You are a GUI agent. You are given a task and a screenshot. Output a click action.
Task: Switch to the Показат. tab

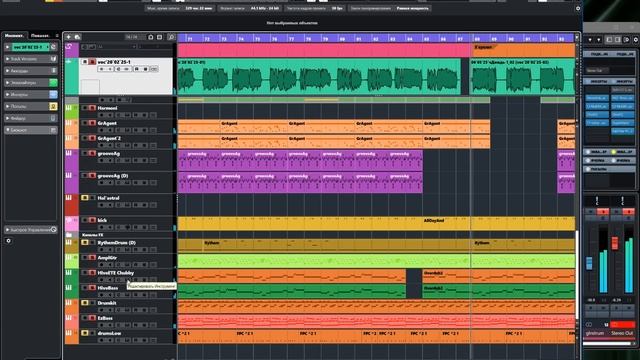pyautogui.click(x=40, y=36)
